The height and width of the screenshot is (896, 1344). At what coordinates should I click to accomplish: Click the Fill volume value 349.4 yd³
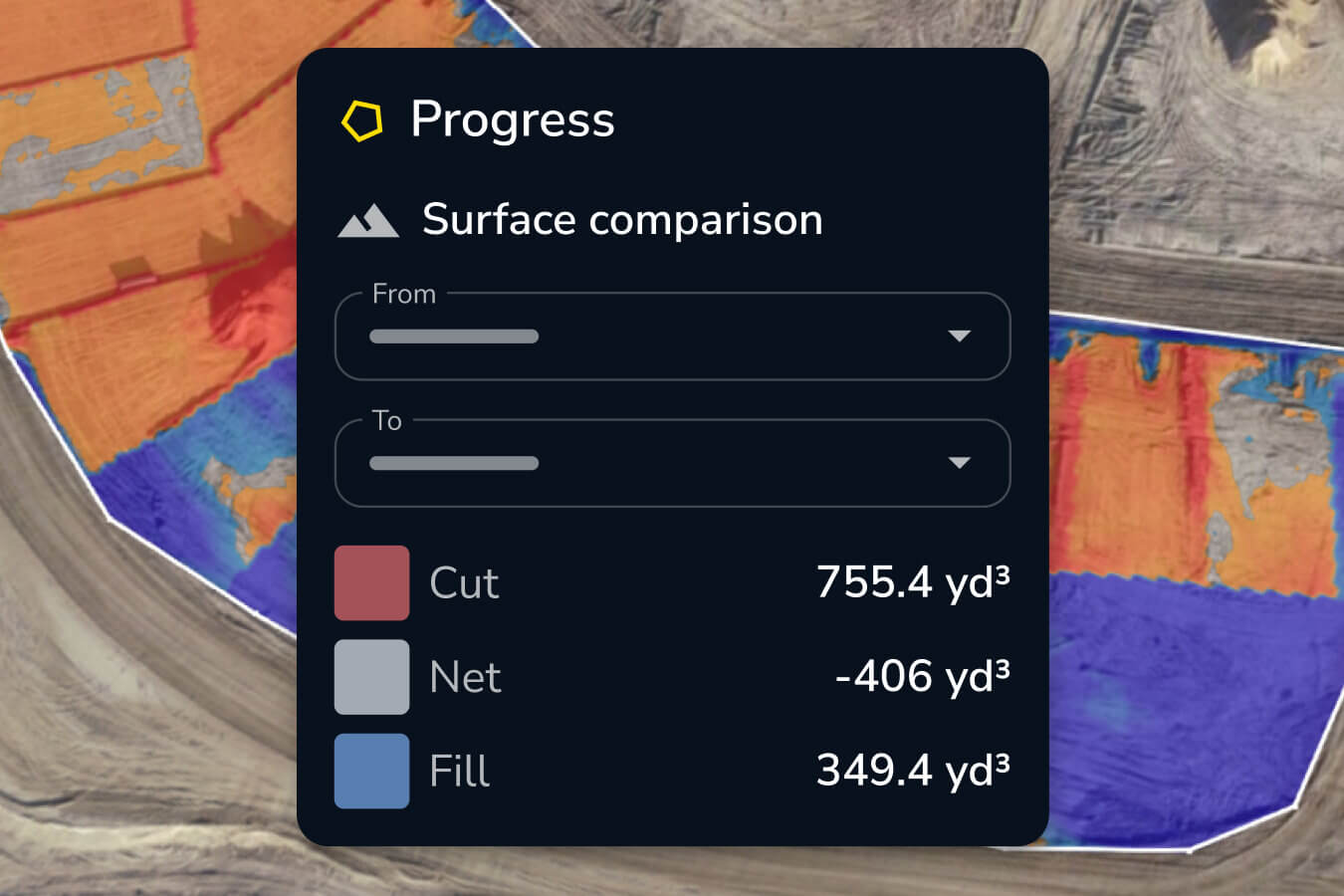point(913,770)
